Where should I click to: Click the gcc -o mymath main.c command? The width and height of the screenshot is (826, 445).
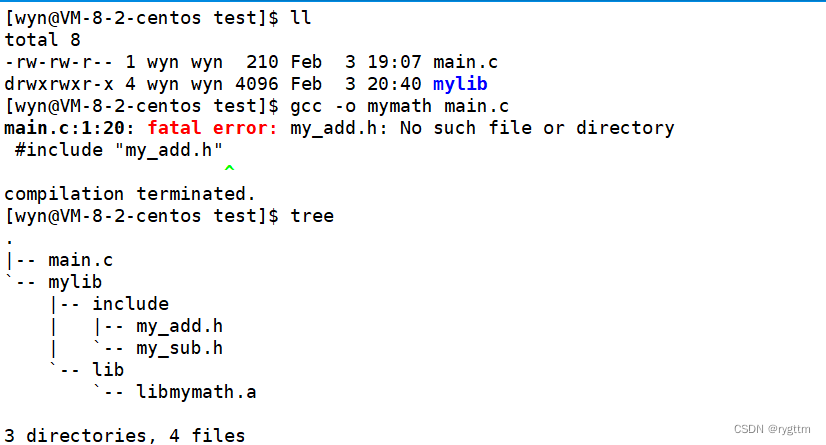399,106
